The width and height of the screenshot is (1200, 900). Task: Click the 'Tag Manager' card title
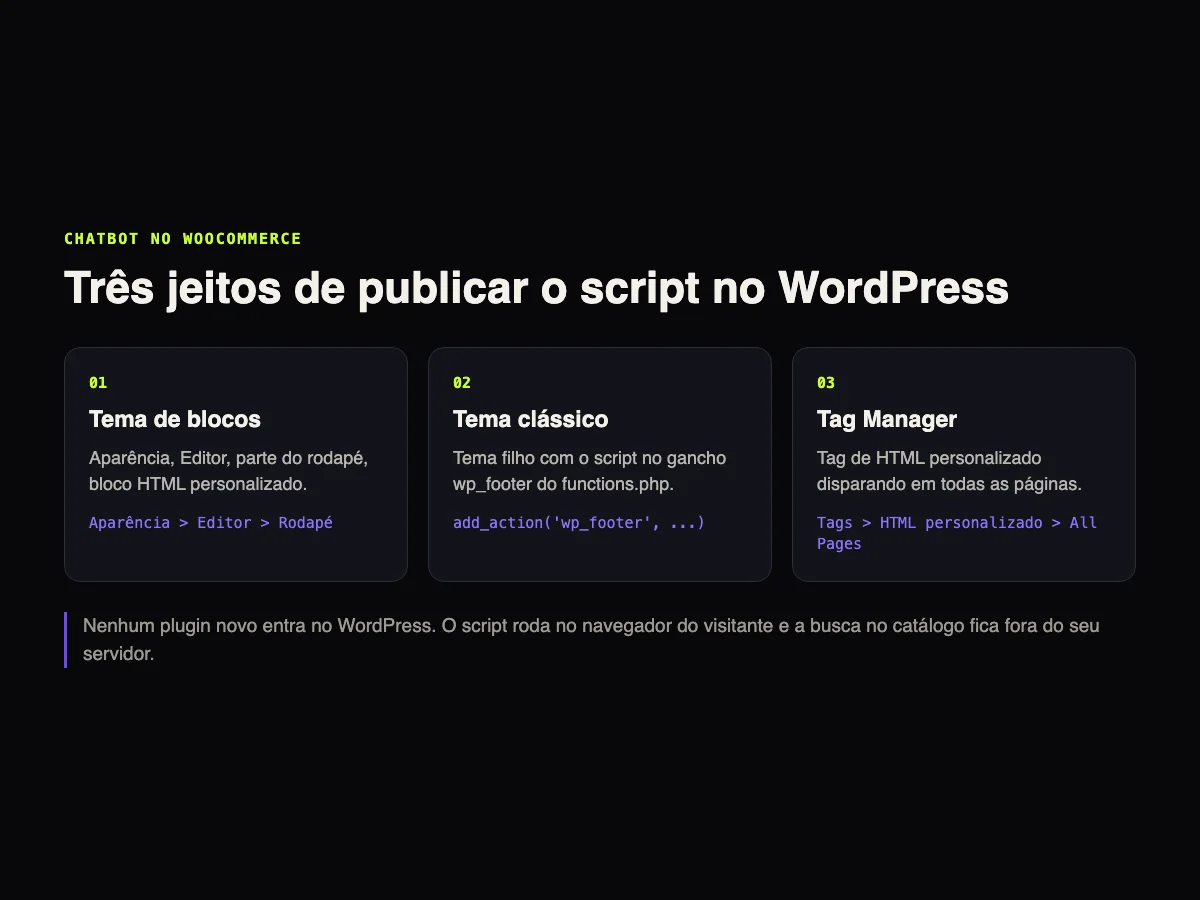pyautogui.click(x=887, y=419)
